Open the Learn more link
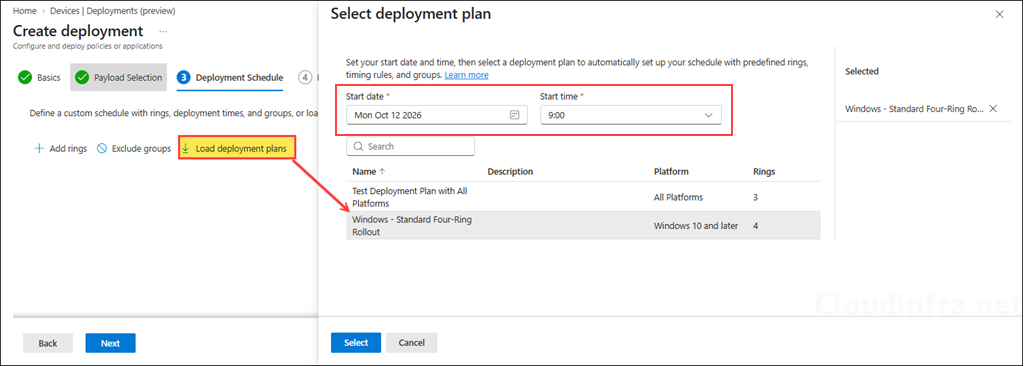1024x366 pixels. tap(466, 76)
